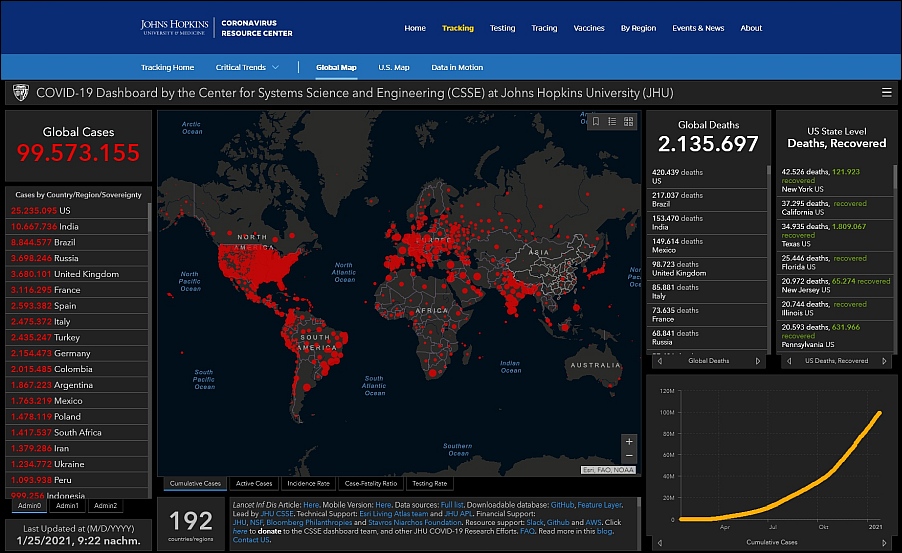
Task: Zoom out on the map
Action: tap(629, 456)
